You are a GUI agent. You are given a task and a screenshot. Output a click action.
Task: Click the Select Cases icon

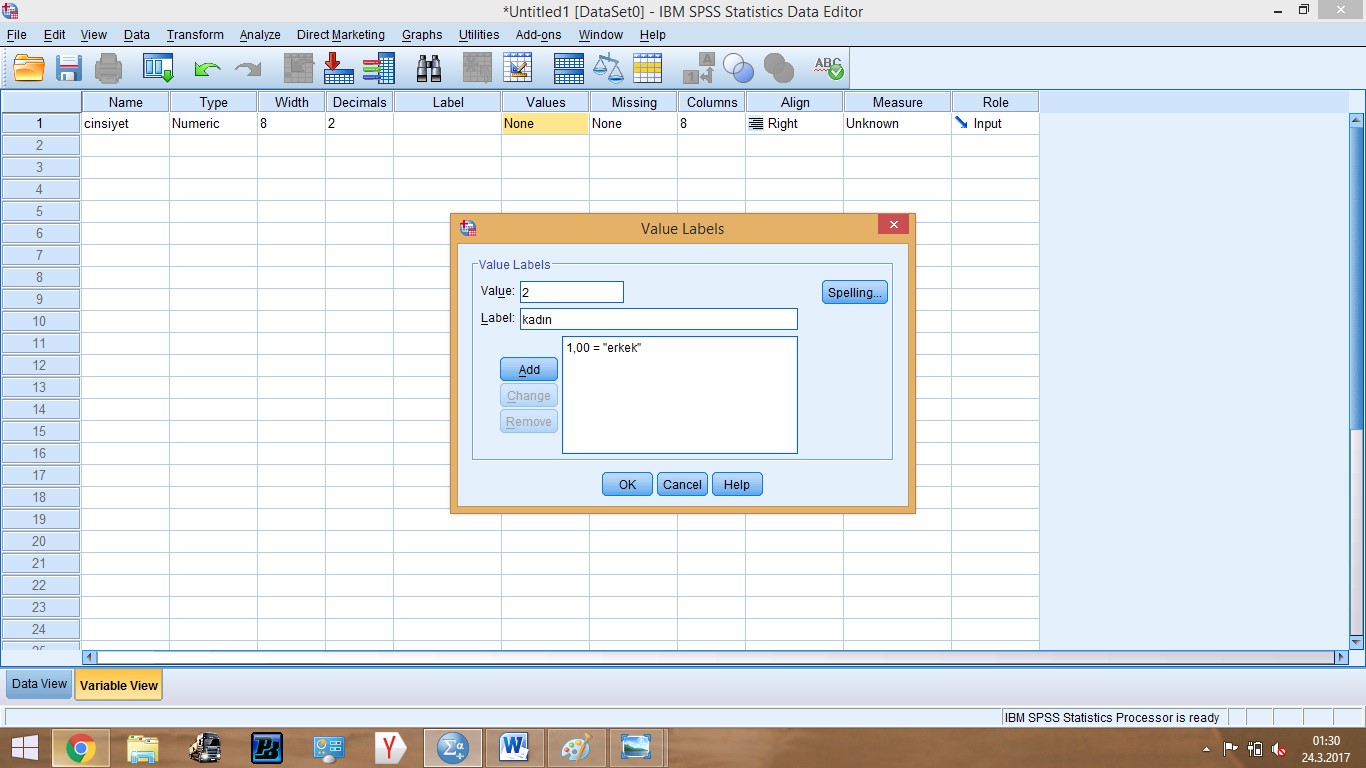648,68
